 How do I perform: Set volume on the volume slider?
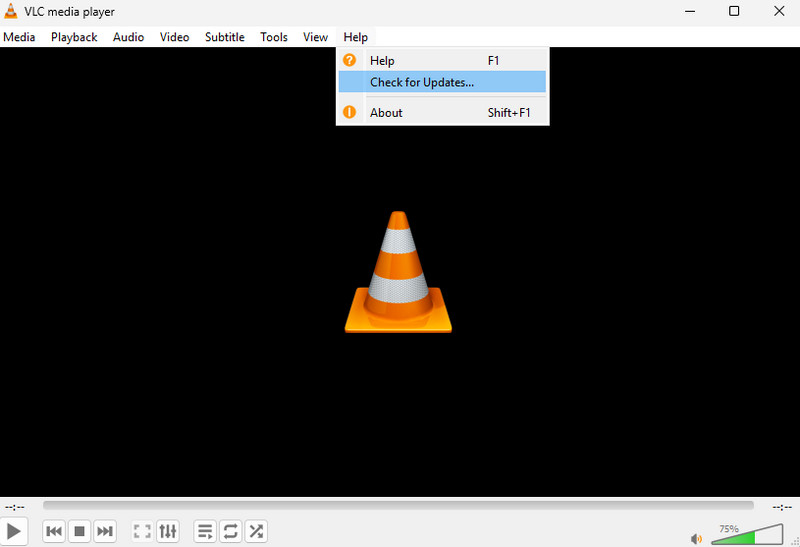pos(748,535)
